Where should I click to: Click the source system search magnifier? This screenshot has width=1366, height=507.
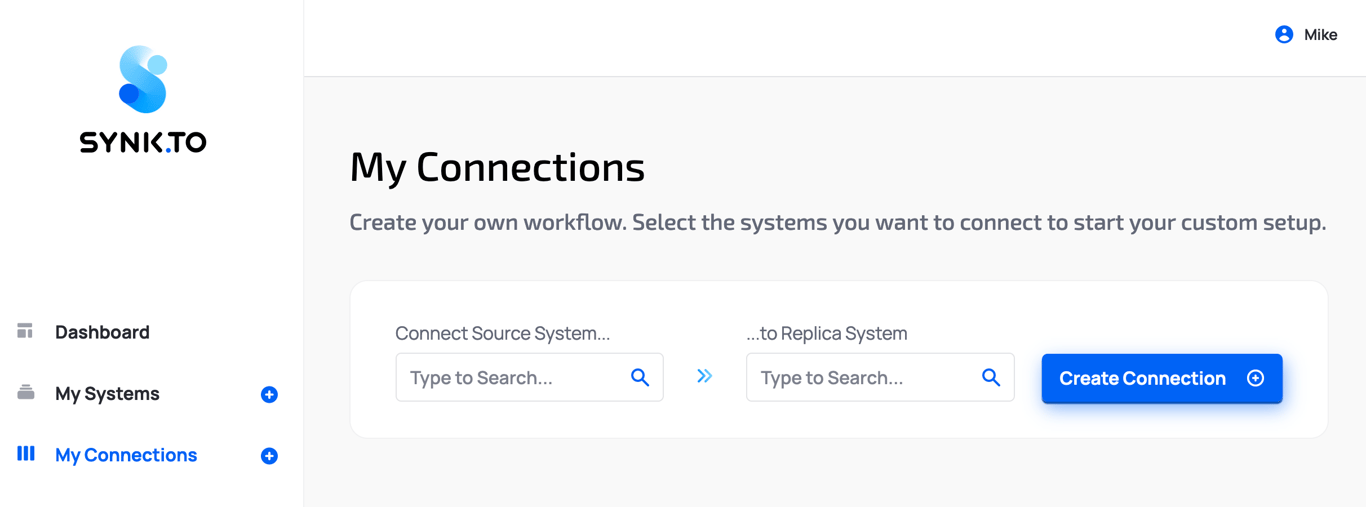pyautogui.click(x=640, y=378)
